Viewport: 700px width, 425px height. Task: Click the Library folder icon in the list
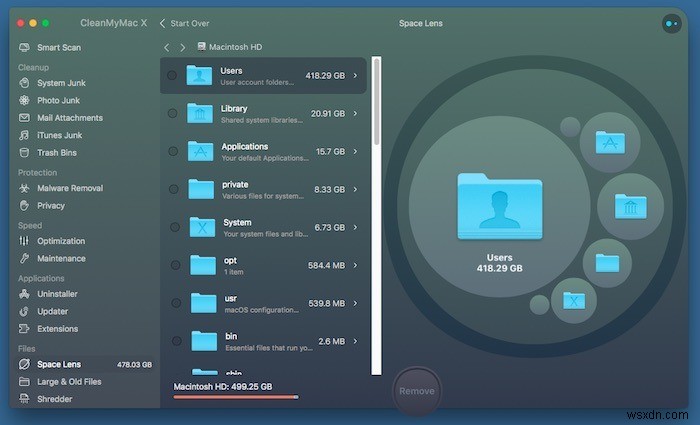pyautogui.click(x=200, y=113)
